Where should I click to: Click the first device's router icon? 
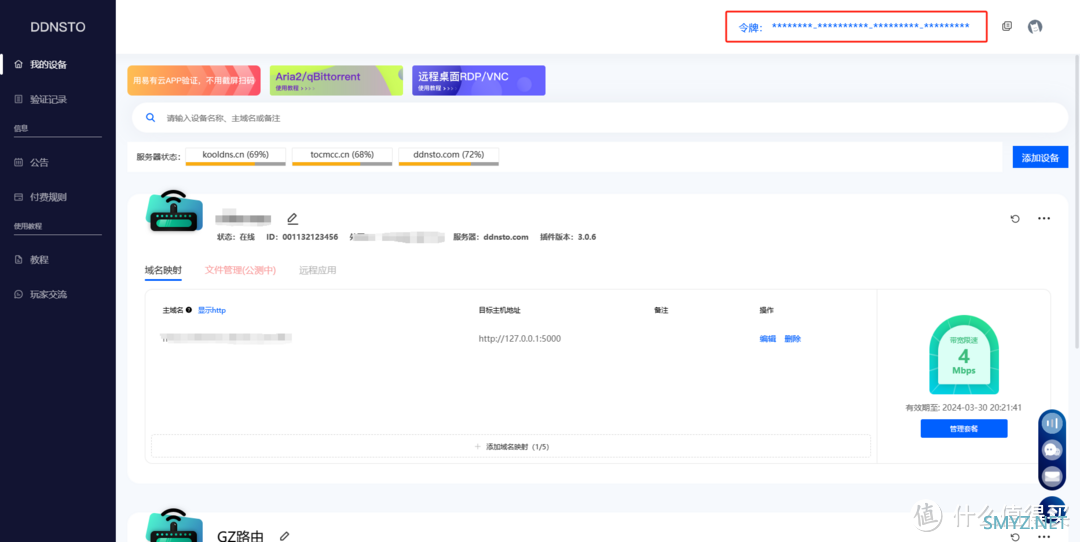(174, 211)
